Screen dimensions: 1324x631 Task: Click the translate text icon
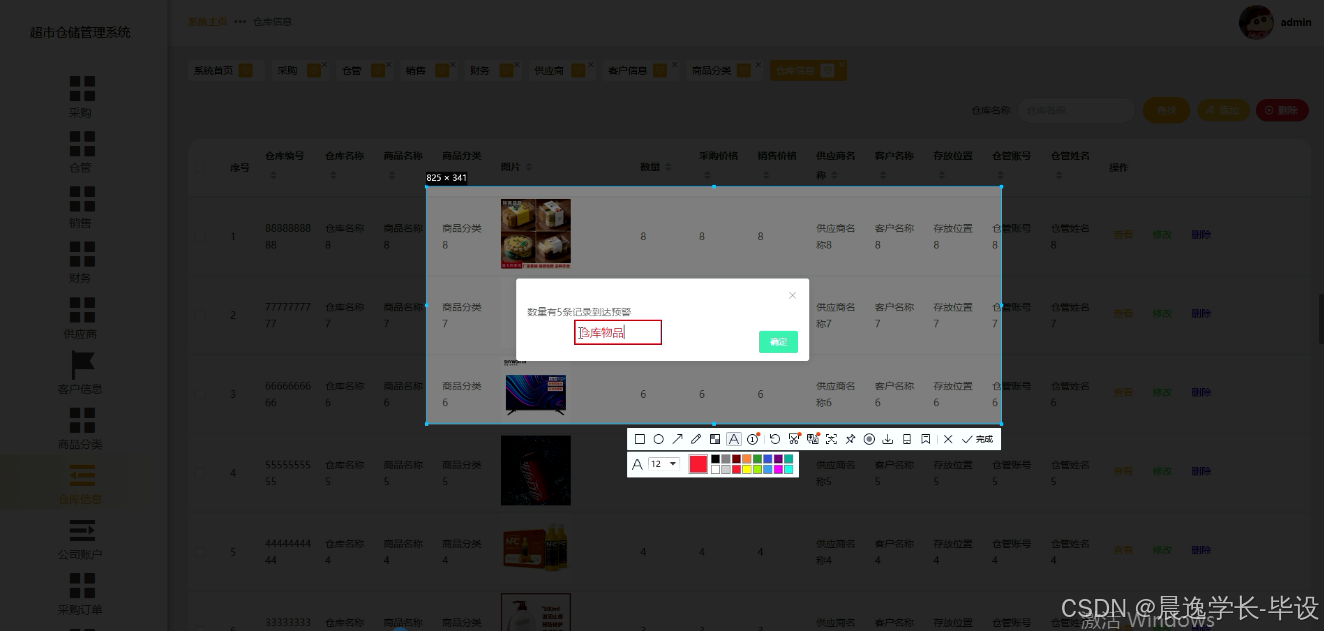pyautogui.click(x=813, y=439)
